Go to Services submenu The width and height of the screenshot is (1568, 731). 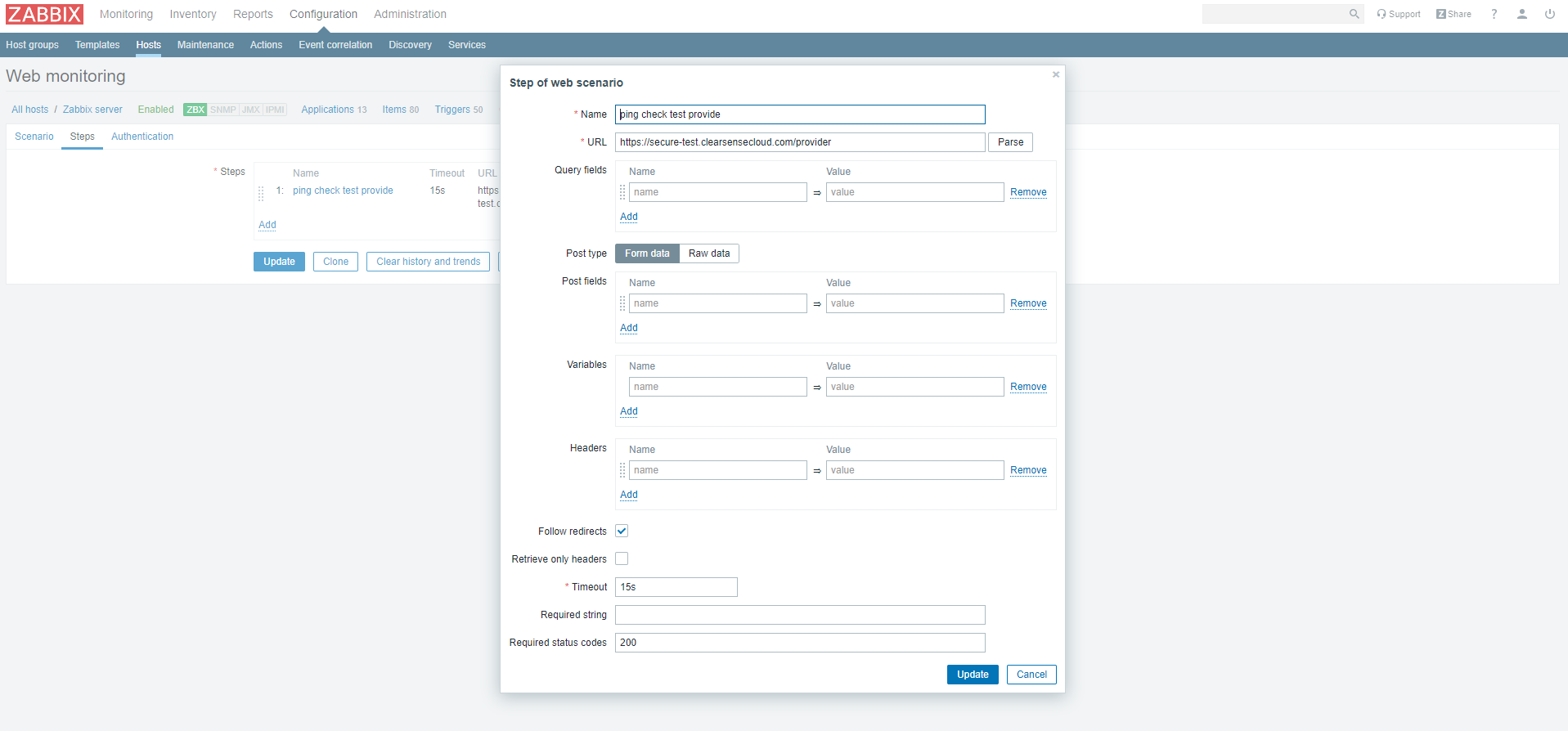[x=467, y=45]
